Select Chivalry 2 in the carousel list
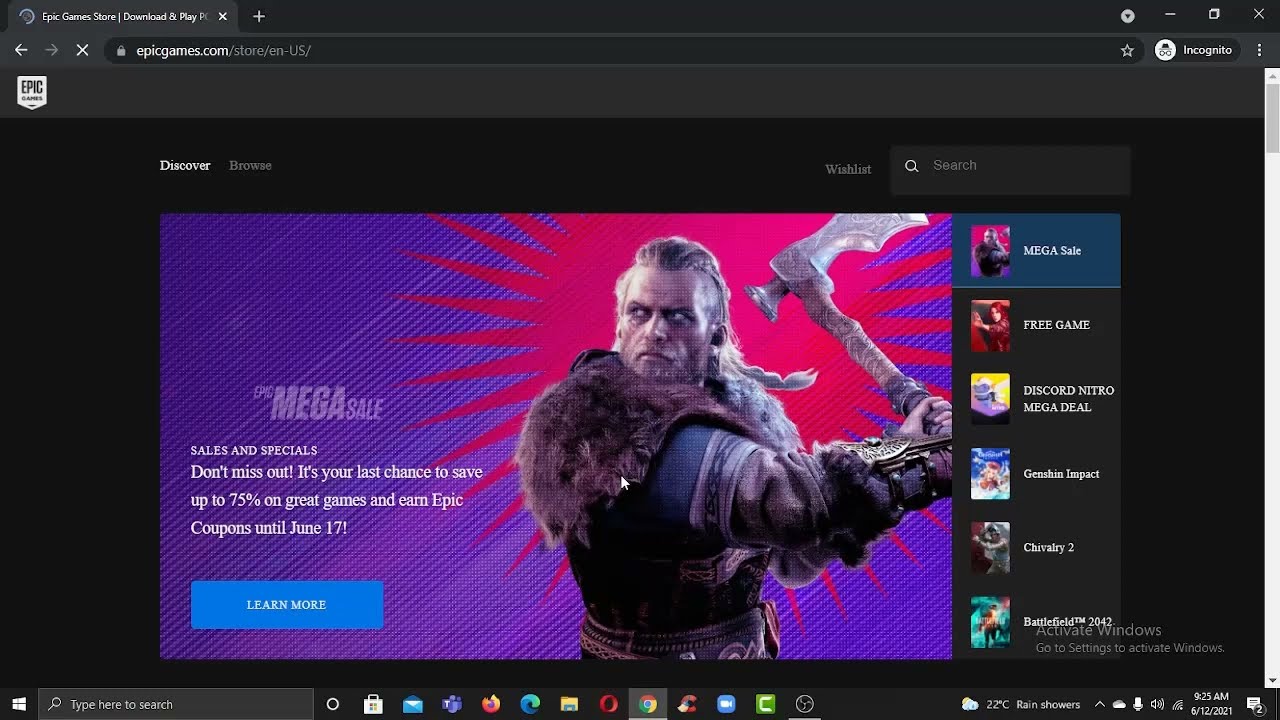 tap(1036, 547)
